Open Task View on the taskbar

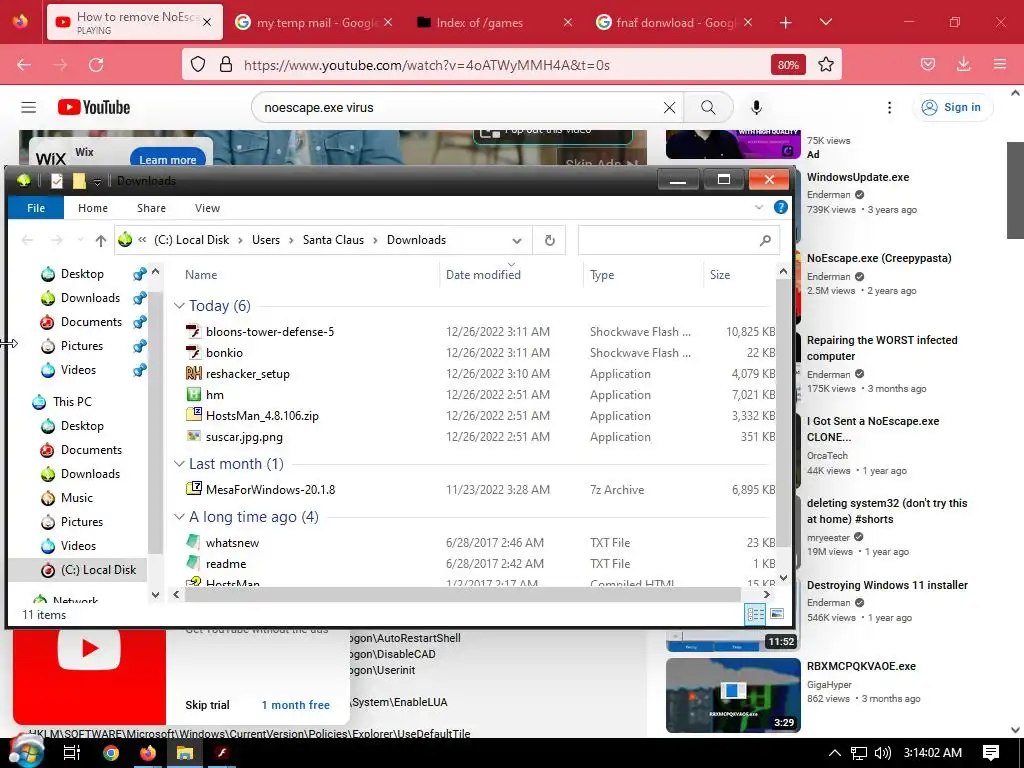[x=71, y=753]
